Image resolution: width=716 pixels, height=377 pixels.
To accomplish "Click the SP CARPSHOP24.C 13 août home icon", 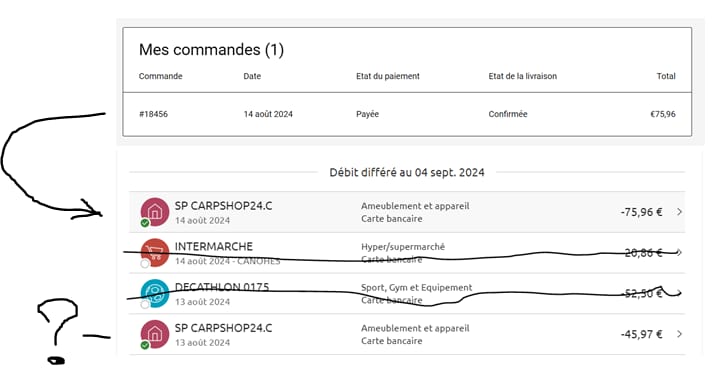I will [x=155, y=334].
